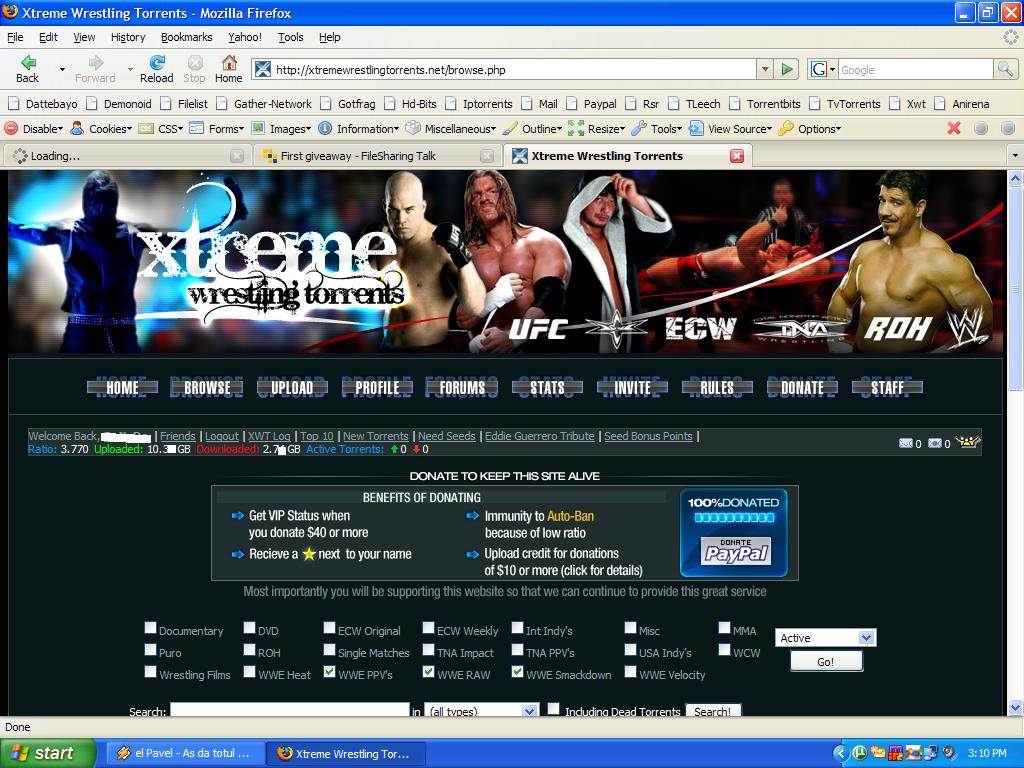Click the Back arrow icon

(28, 63)
